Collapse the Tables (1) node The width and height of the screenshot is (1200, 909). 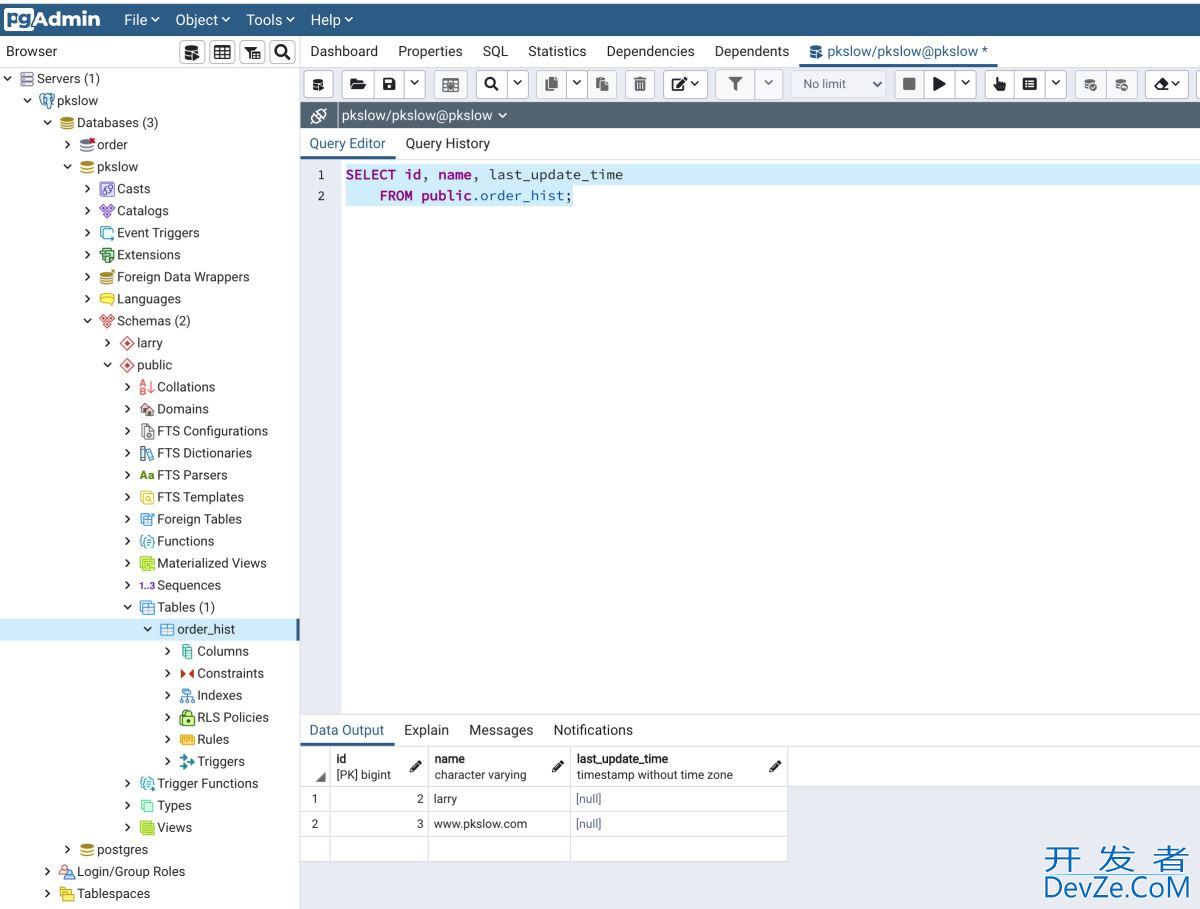tap(128, 607)
